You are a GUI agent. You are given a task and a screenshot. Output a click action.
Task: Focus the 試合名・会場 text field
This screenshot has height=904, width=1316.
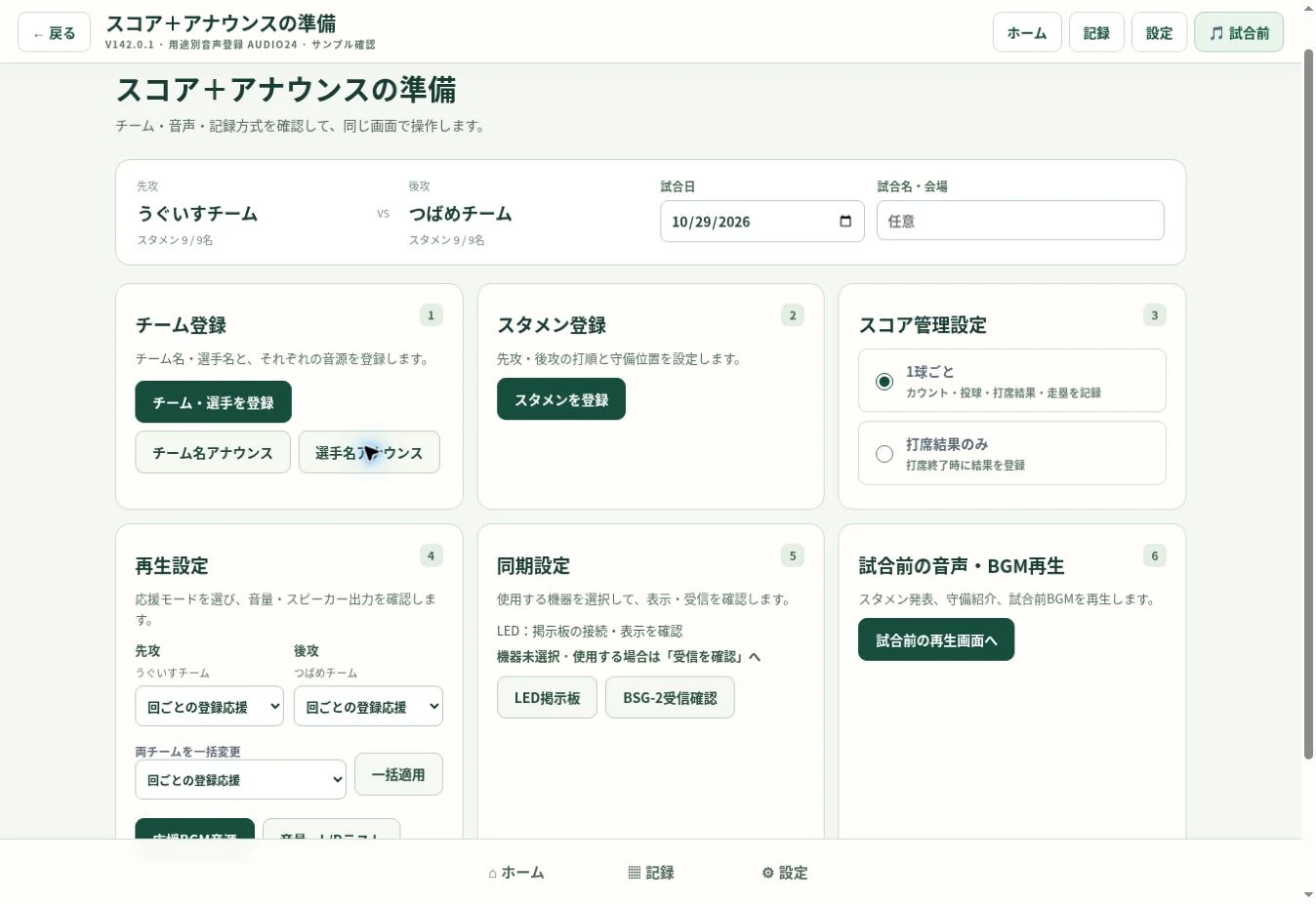pyautogui.click(x=1020, y=221)
